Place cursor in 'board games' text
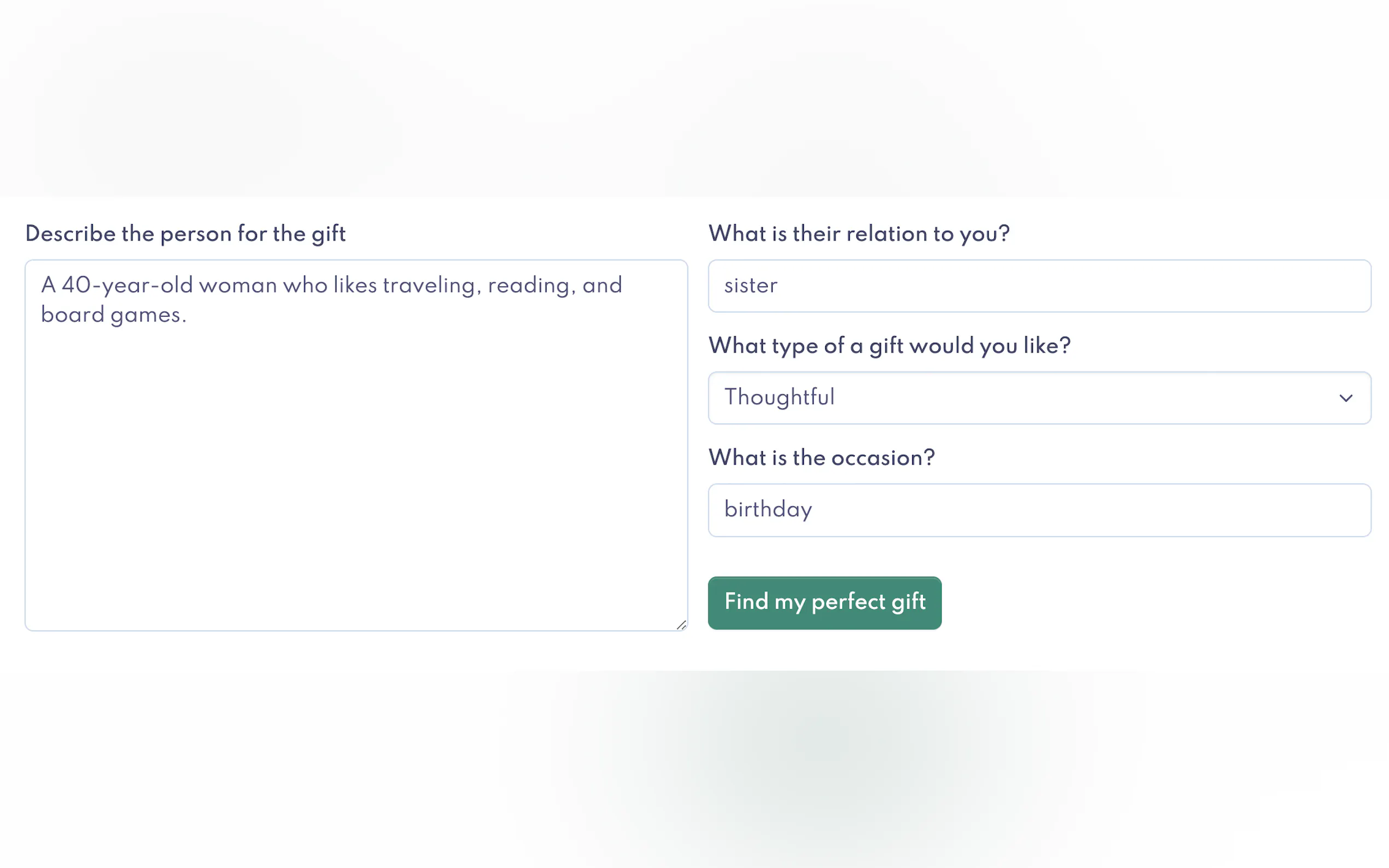 click(113, 315)
